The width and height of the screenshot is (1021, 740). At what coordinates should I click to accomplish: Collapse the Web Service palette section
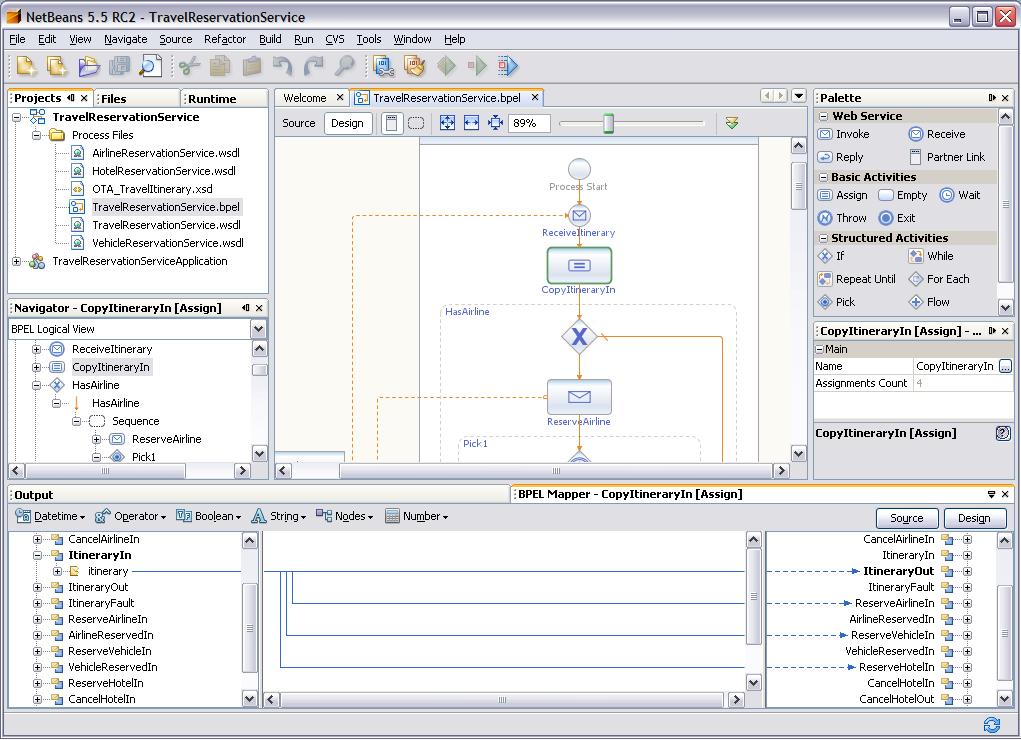click(823, 116)
